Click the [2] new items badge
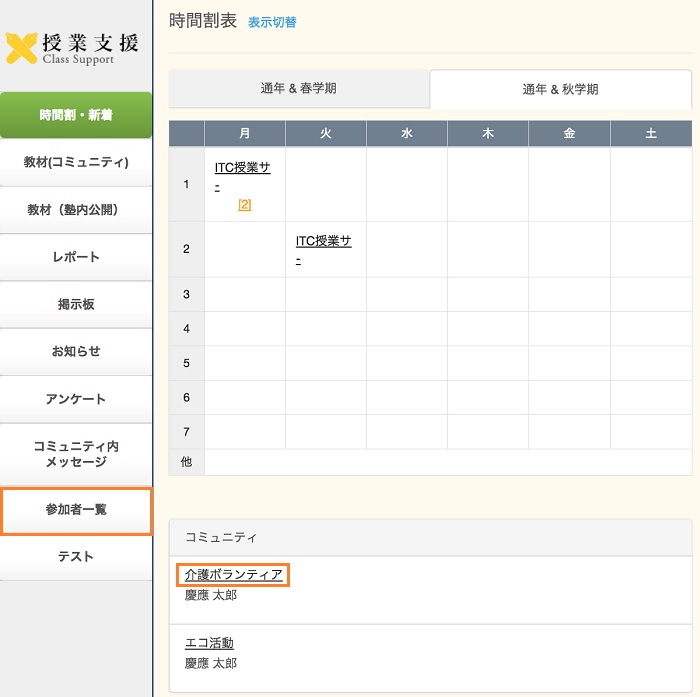The image size is (700, 697). pos(245,205)
